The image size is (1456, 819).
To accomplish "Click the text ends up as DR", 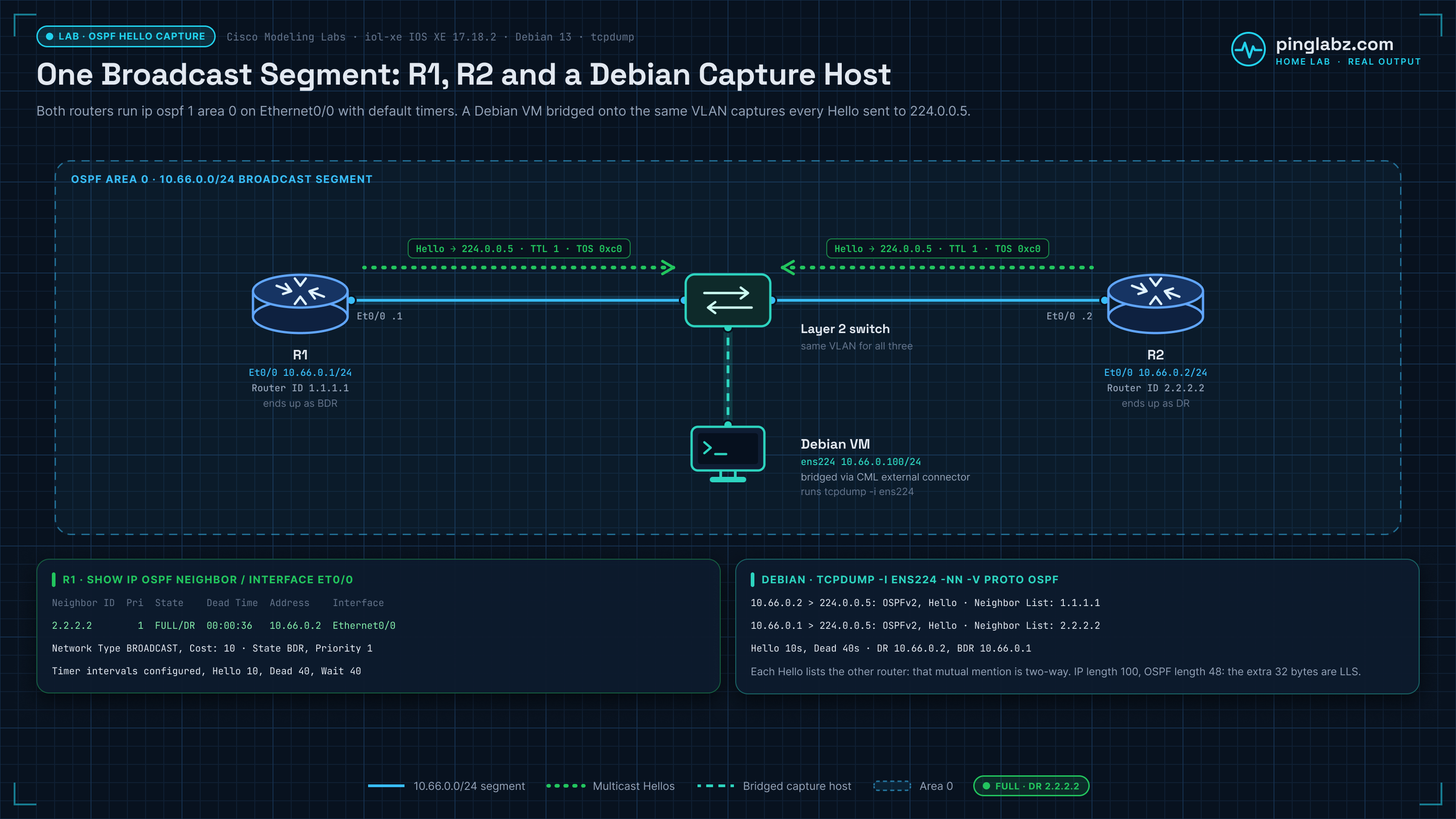I will pyautogui.click(x=1155, y=403).
